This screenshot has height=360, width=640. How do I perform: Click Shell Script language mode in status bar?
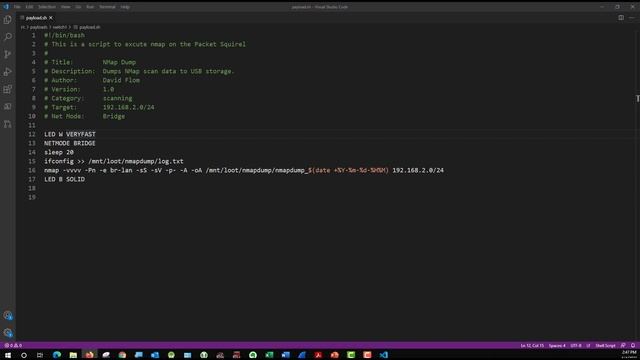[605, 346]
